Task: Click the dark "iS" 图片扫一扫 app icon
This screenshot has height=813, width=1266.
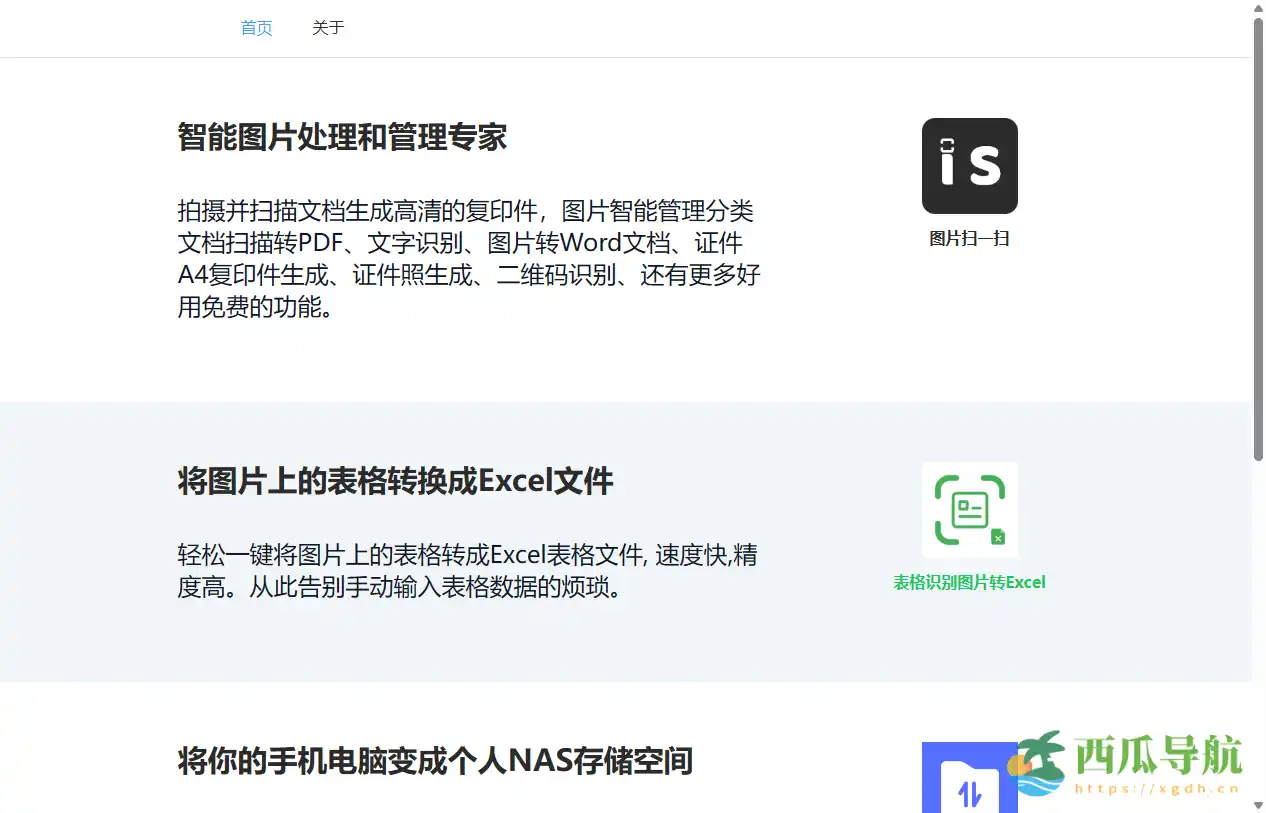Action: click(x=969, y=166)
